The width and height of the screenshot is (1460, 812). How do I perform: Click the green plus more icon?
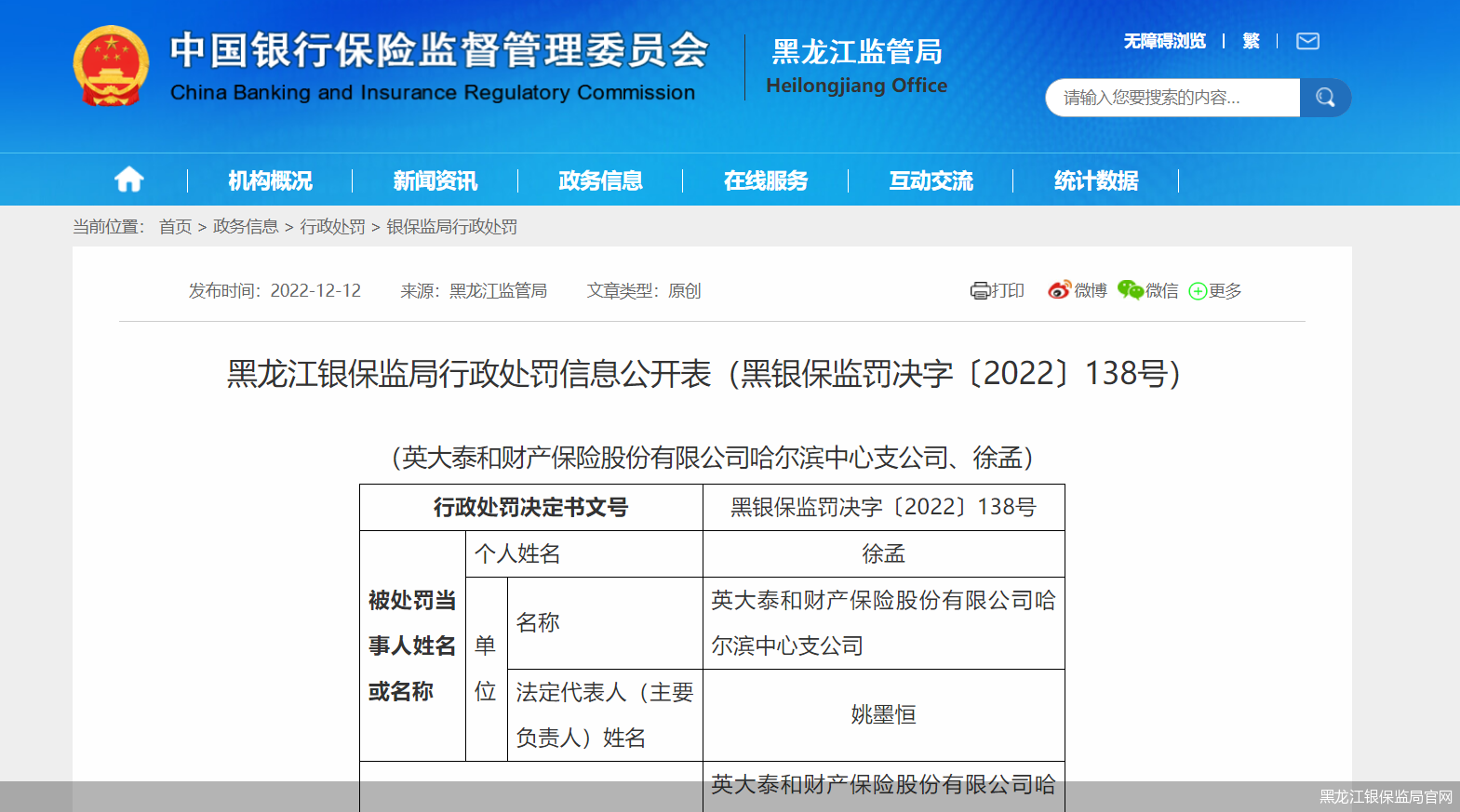tap(1198, 291)
